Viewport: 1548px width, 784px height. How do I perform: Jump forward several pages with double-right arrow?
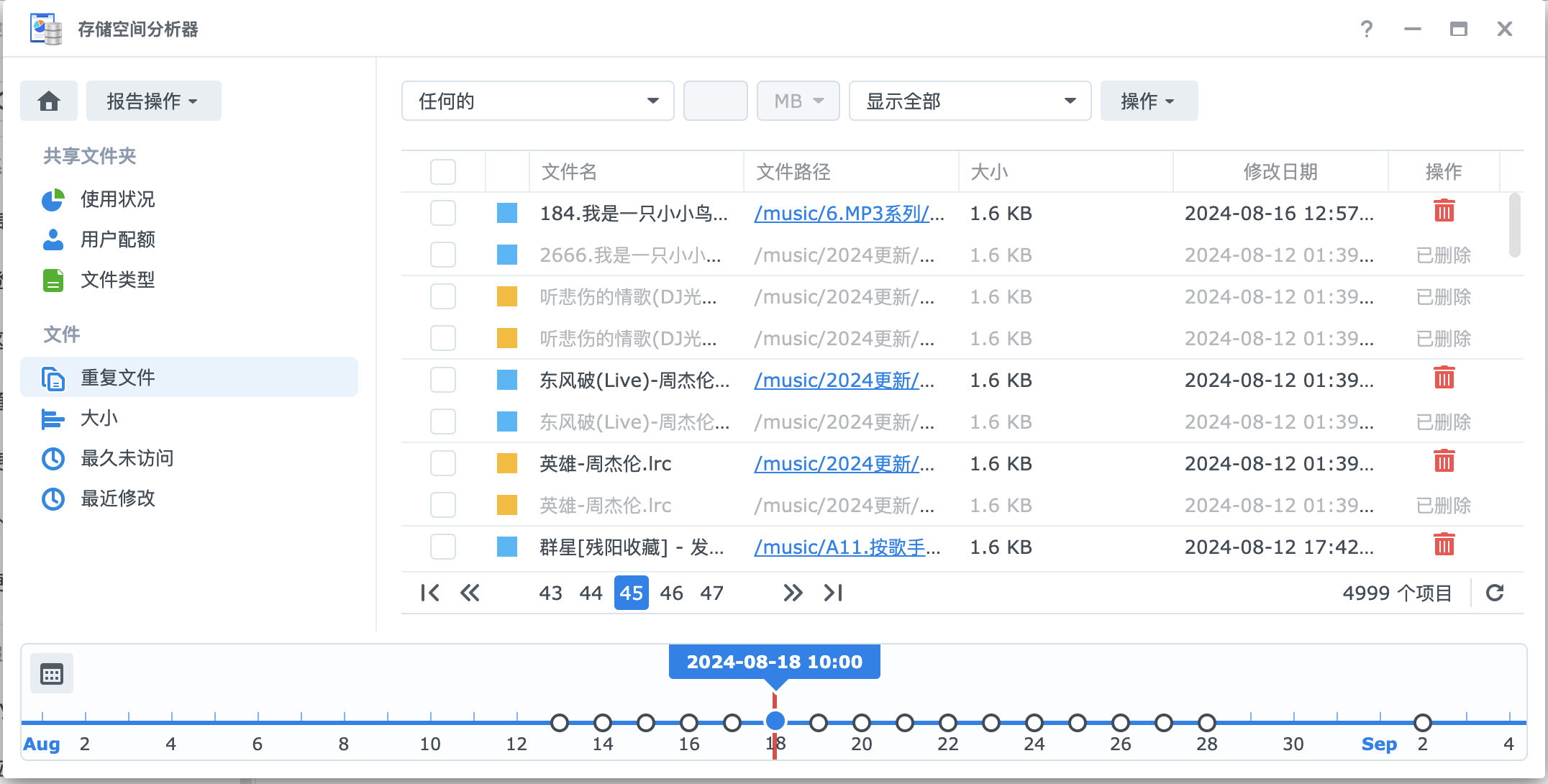pos(793,593)
